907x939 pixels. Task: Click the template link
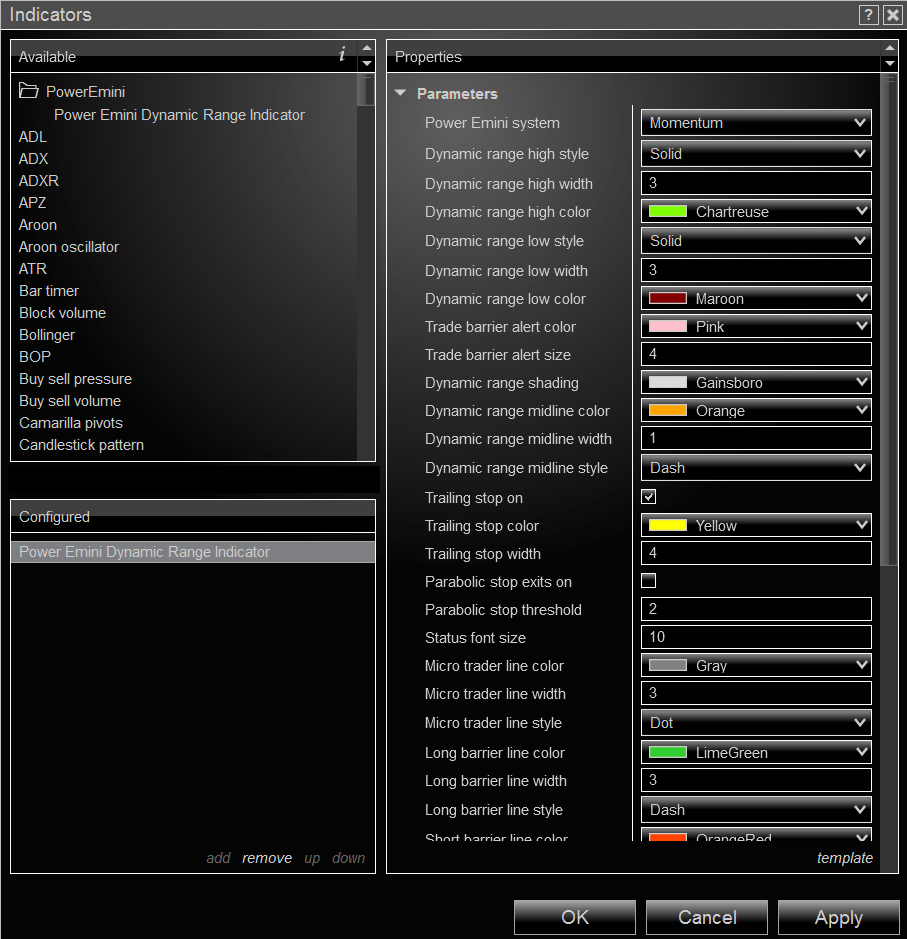coord(845,858)
